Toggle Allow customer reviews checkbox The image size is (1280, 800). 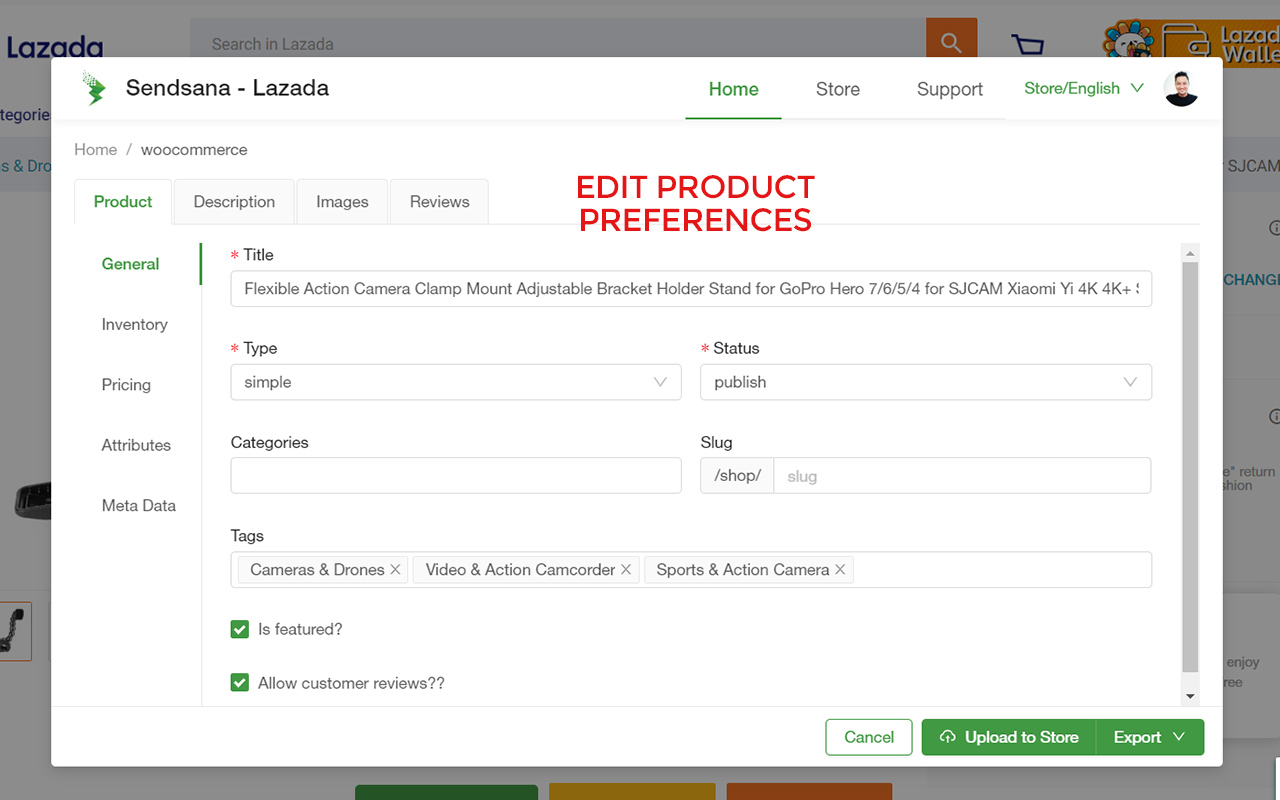[x=240, y=683]
